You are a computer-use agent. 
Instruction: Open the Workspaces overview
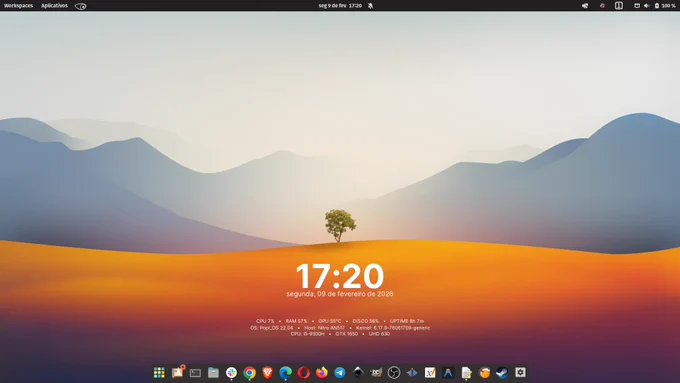pos(18,6)
